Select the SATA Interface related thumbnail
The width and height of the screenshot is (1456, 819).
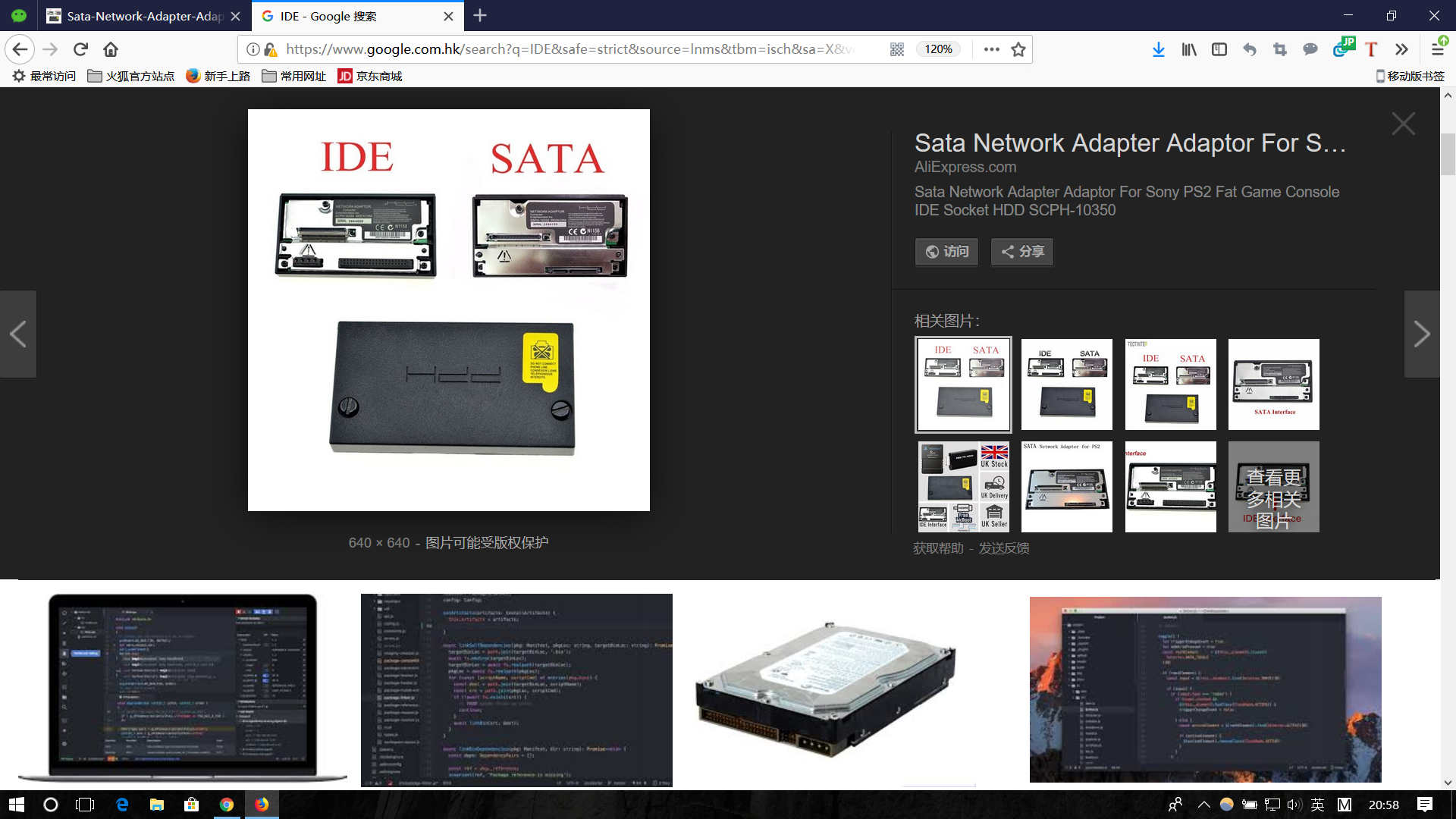[1273, 384]
